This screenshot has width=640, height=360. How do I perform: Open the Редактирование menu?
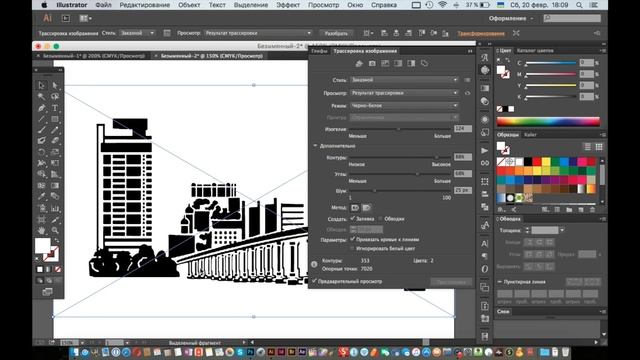[144, 5]
